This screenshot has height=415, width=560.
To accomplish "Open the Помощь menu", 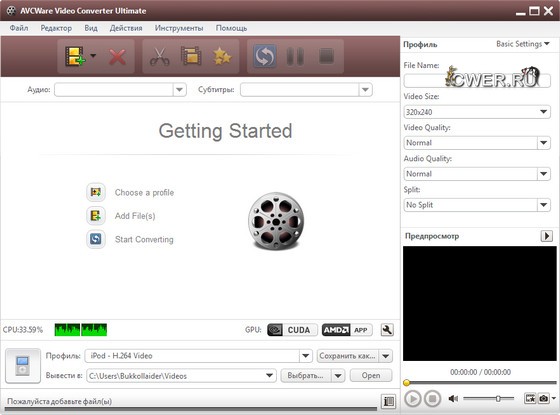I will point(231,28).
